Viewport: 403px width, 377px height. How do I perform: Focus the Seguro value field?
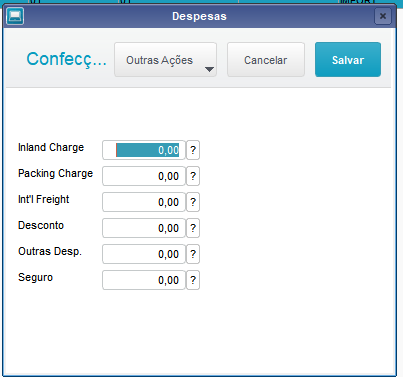pos(144,280)
